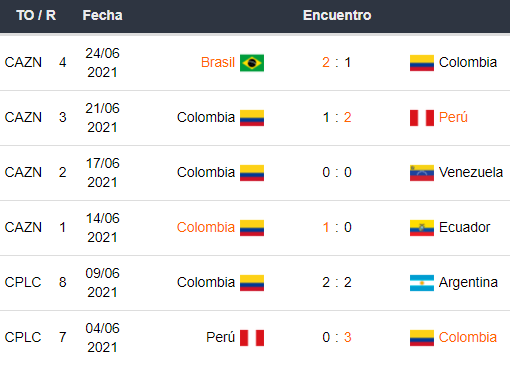The image size is (510, 368).
Task: Click the 2 : 1 score result
Action: pyautogui.click(x=337, y=62)
